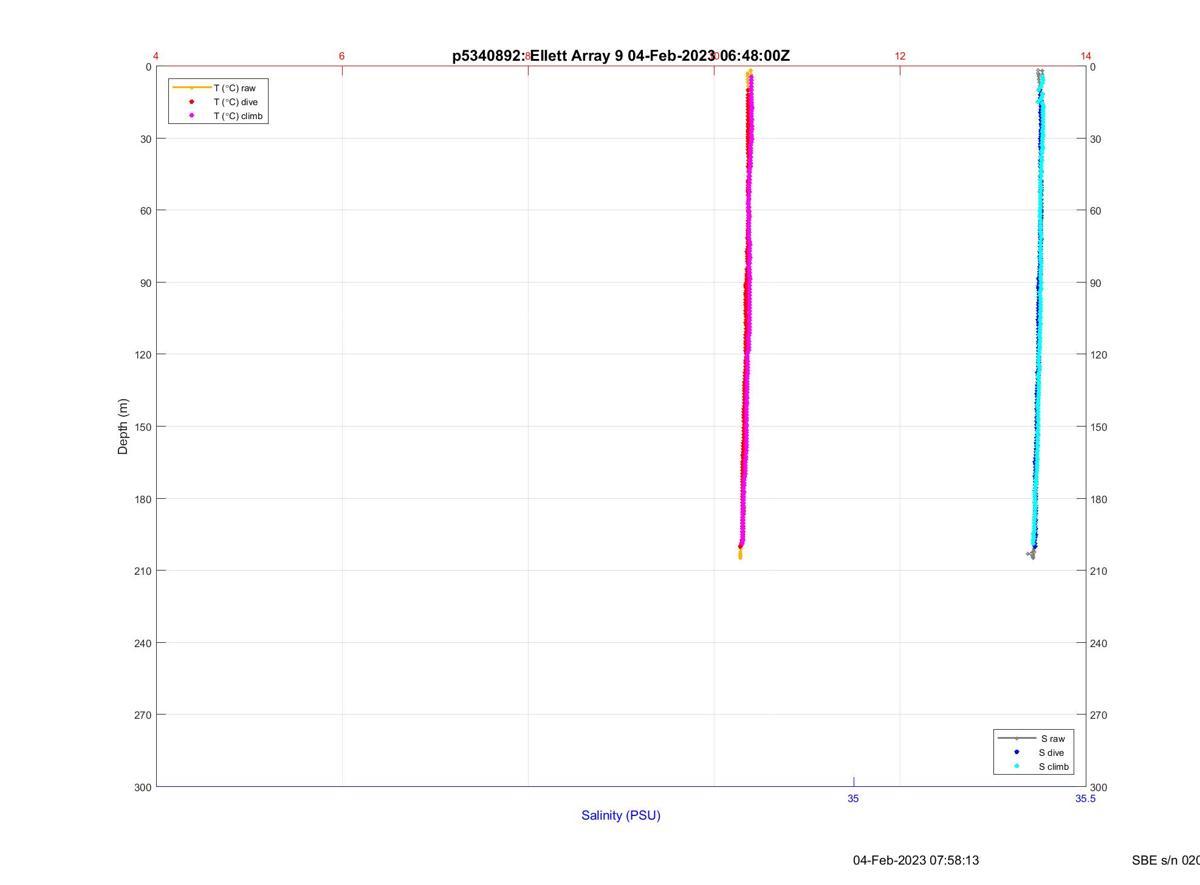Screen dimensions: 1200x885
Task: Click the plot title mentioning Ellett Array 9
Action: 621,56
